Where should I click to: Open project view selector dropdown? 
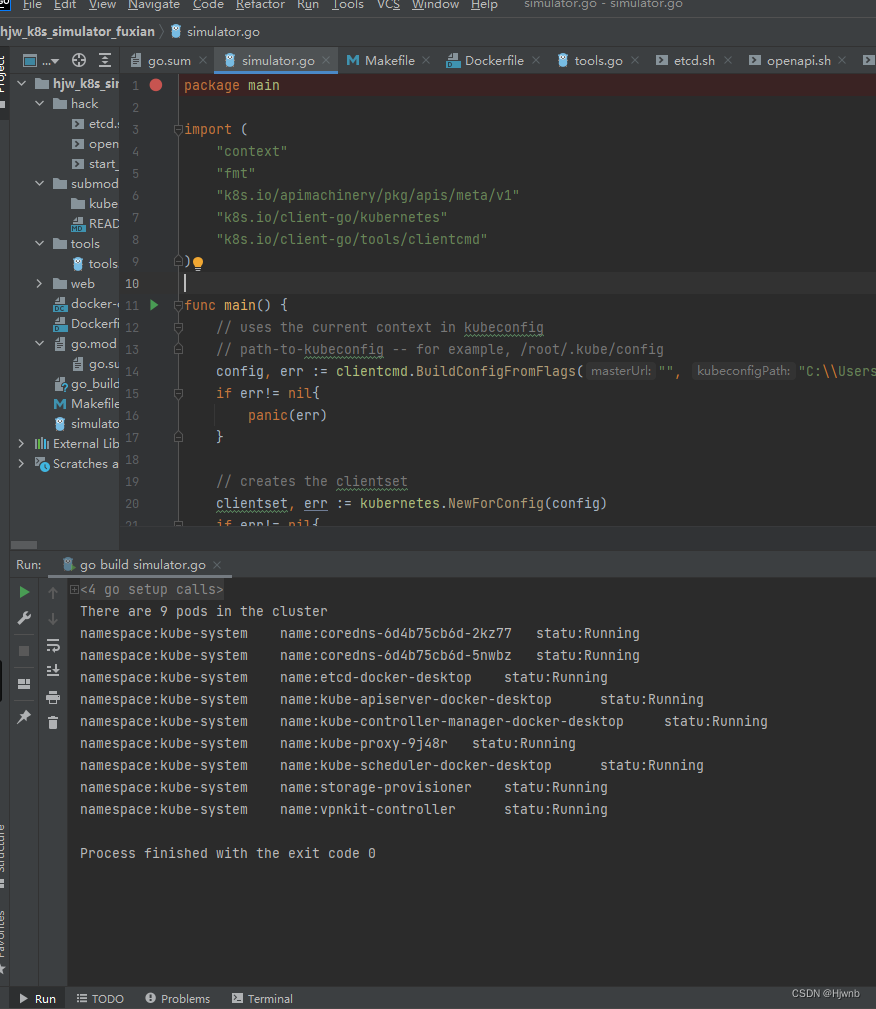[41, 60]
